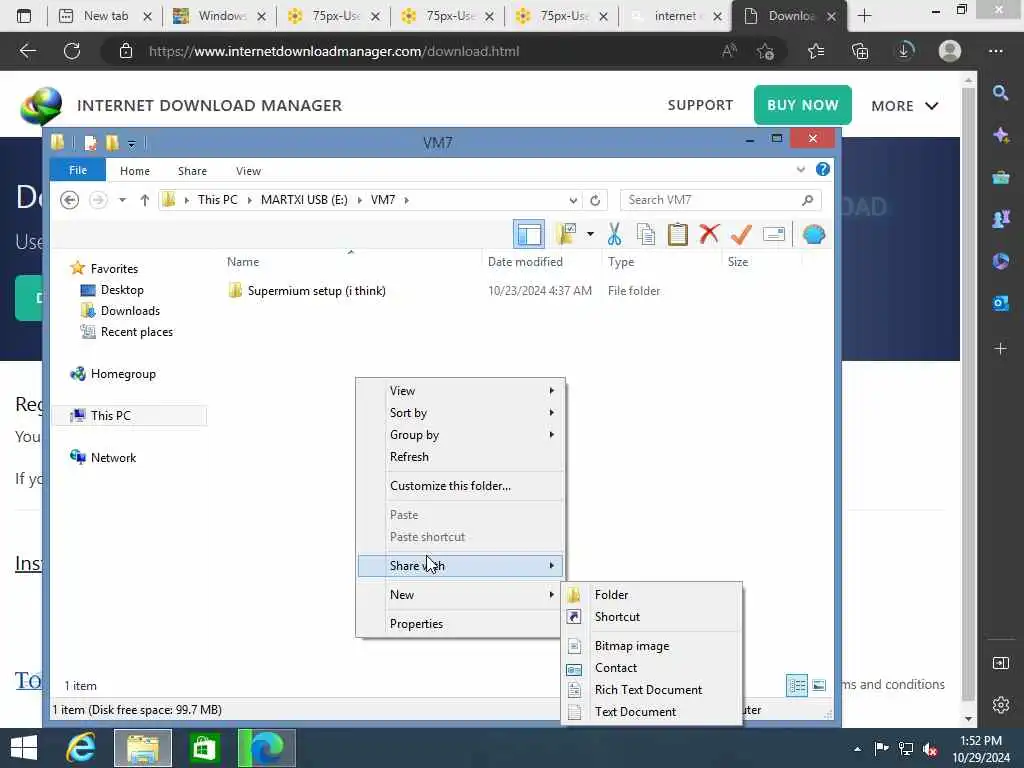The width and height of the screenshot is (1024, 768).
Task: Refresh the VM7 folder via address bar button
Action: (x=595, y=200)
